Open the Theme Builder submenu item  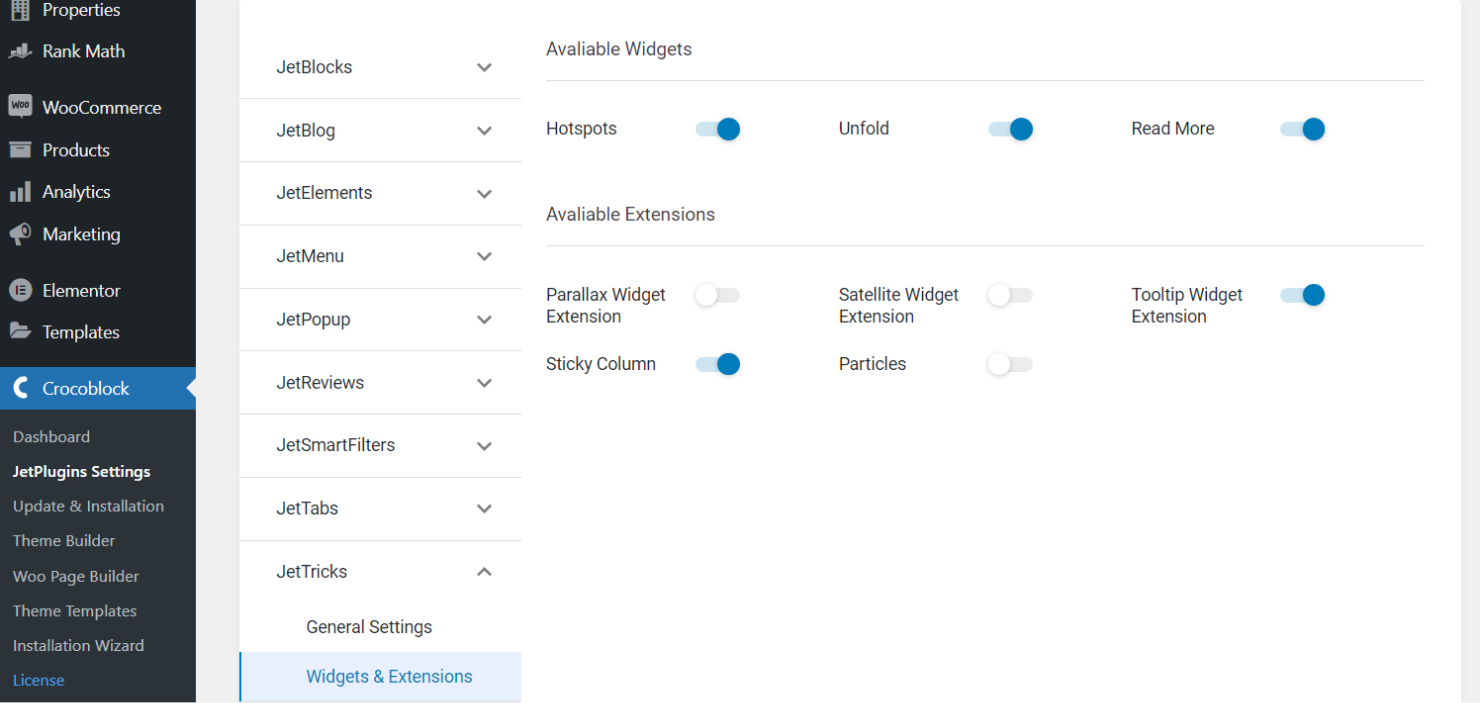(64, 541)
